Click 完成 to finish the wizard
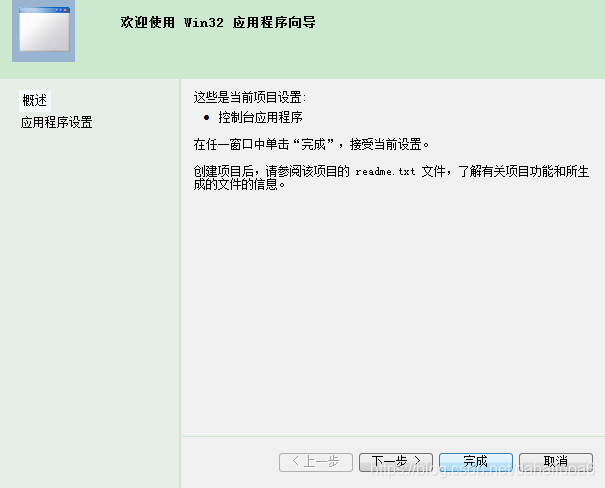This screenshot has width=605, height=488. [x=476, y=462]
